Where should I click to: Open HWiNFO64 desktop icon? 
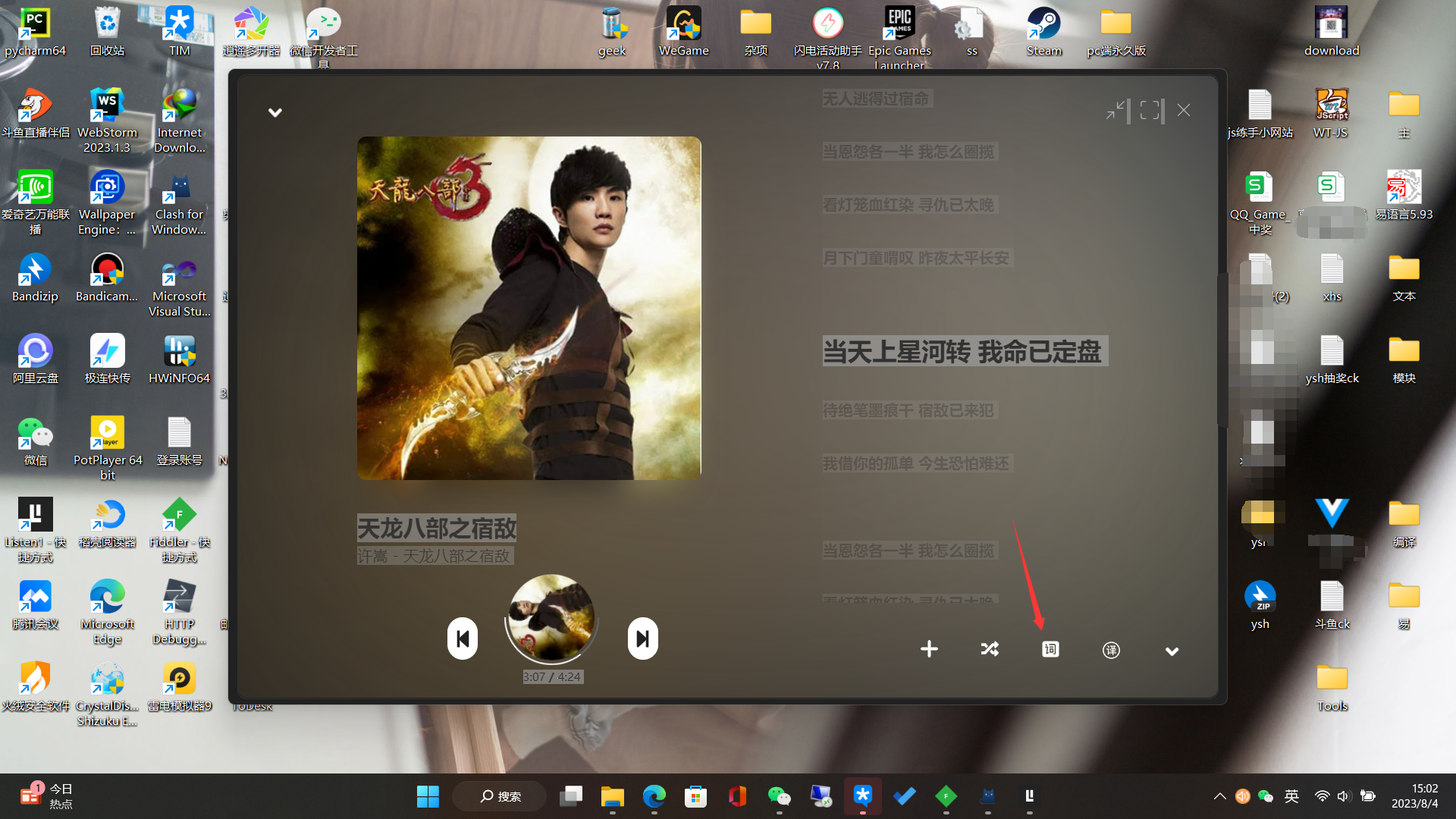[x=180, y=360]
